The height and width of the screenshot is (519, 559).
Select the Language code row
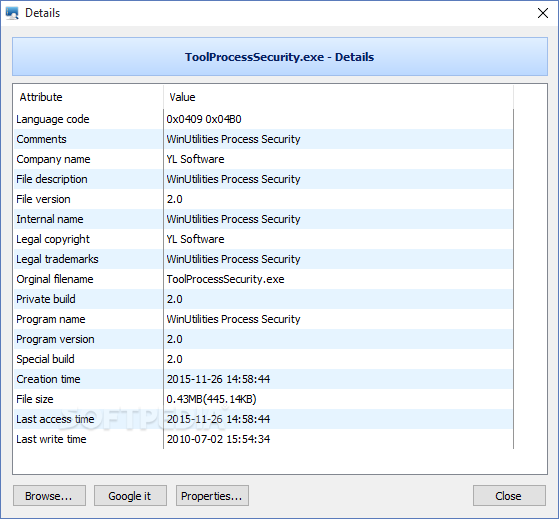pos(263,119)
